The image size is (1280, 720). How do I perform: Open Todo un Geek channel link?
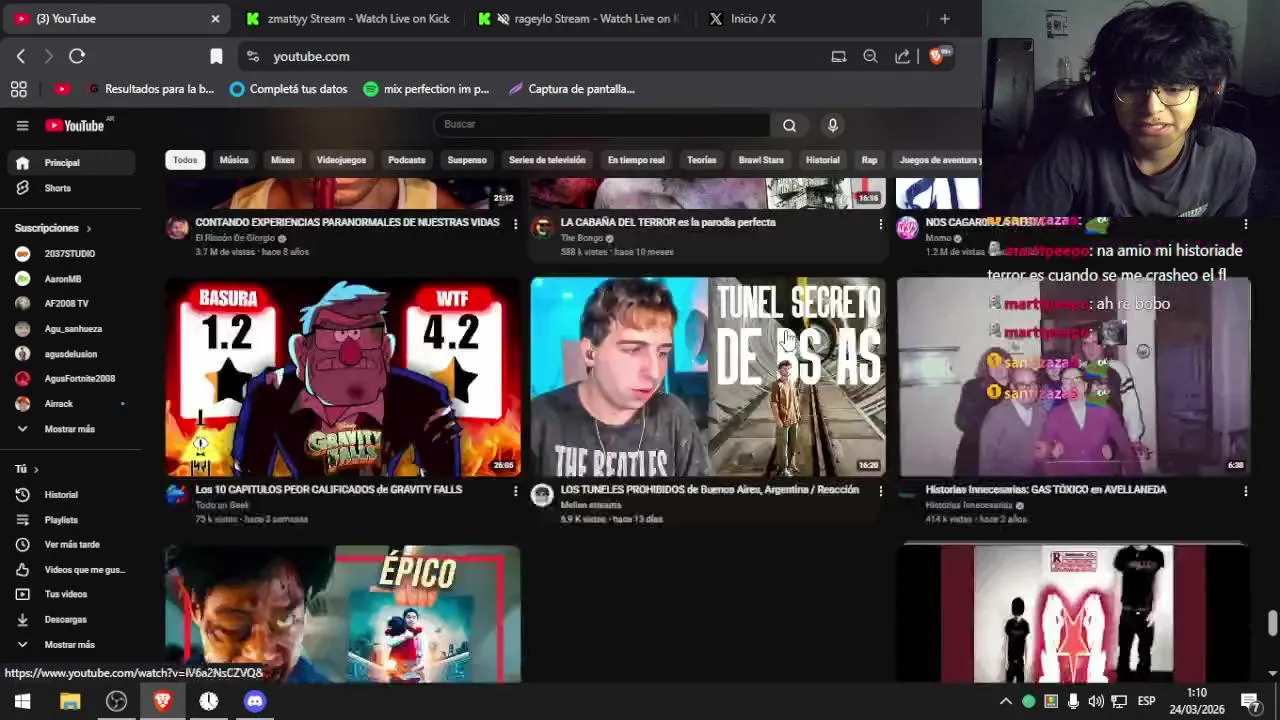coord(222,505)
